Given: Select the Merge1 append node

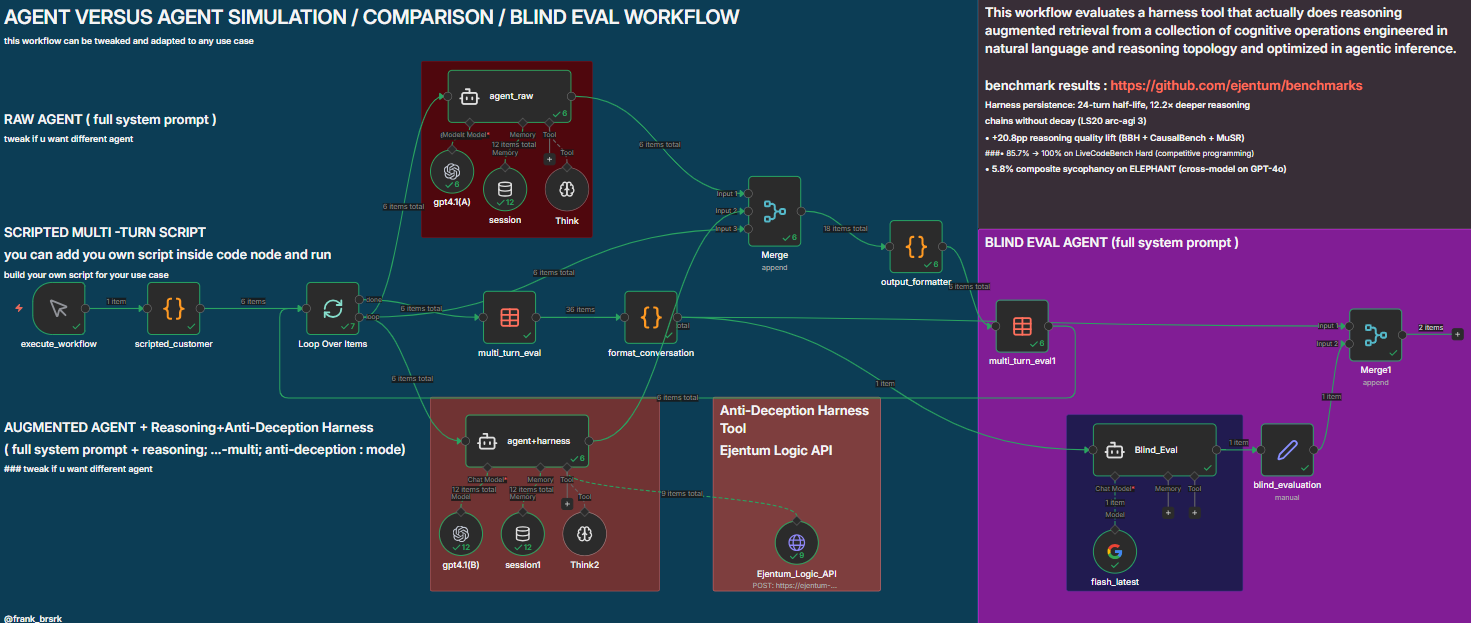Looking at the screenshot, I should (x=1376, y=335).
